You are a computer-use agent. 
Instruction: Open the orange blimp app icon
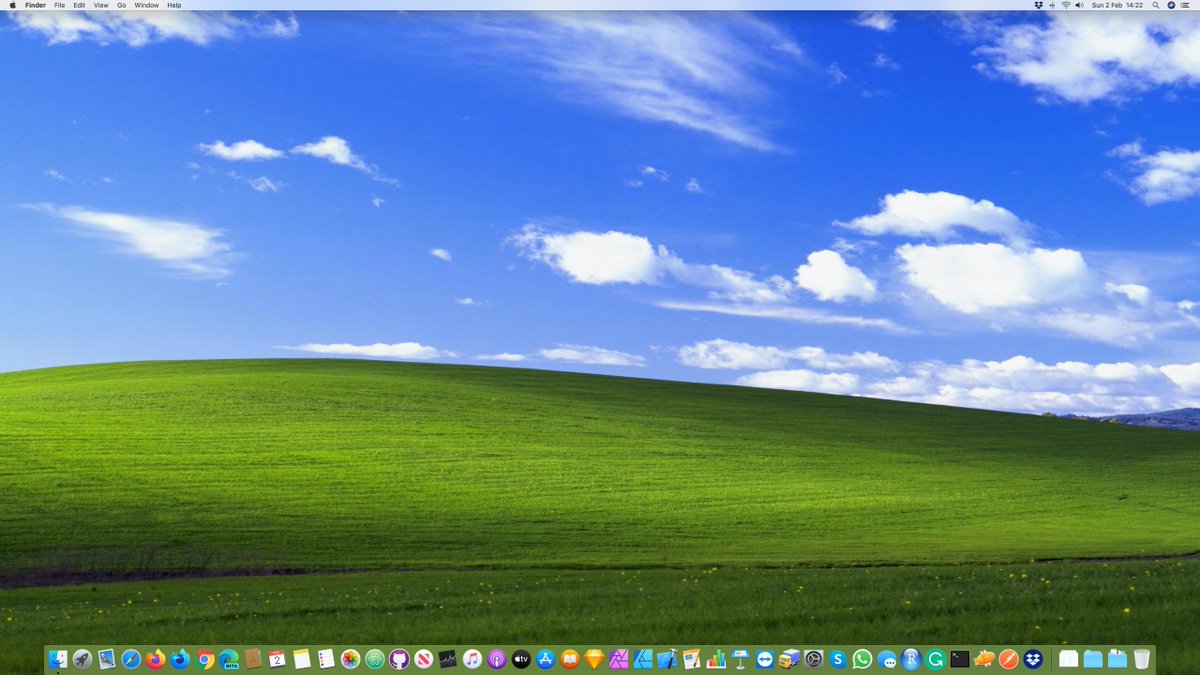(984, 659)
